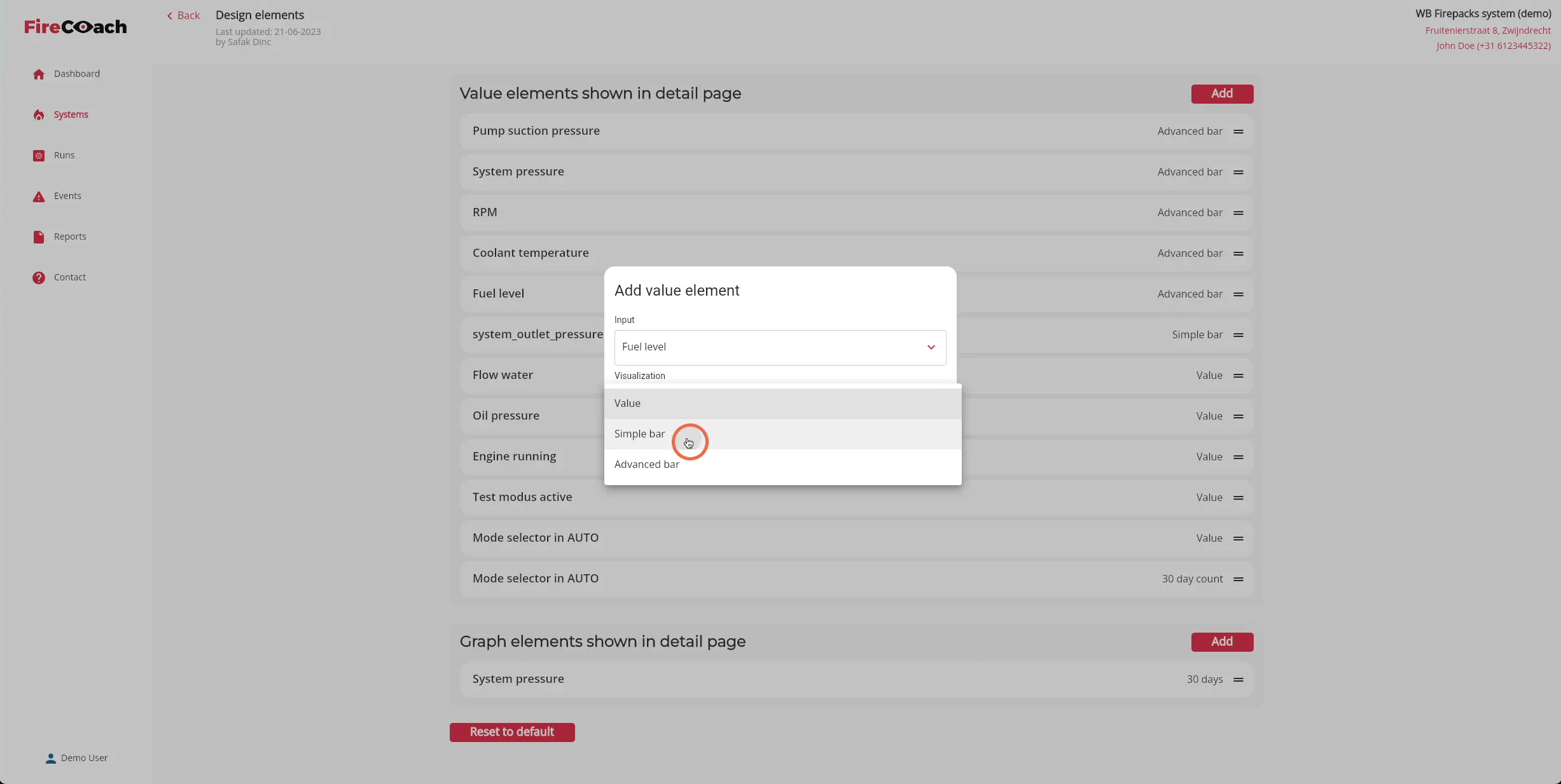
Task: Click John Doe phone number link
Action: point(1494,46)
